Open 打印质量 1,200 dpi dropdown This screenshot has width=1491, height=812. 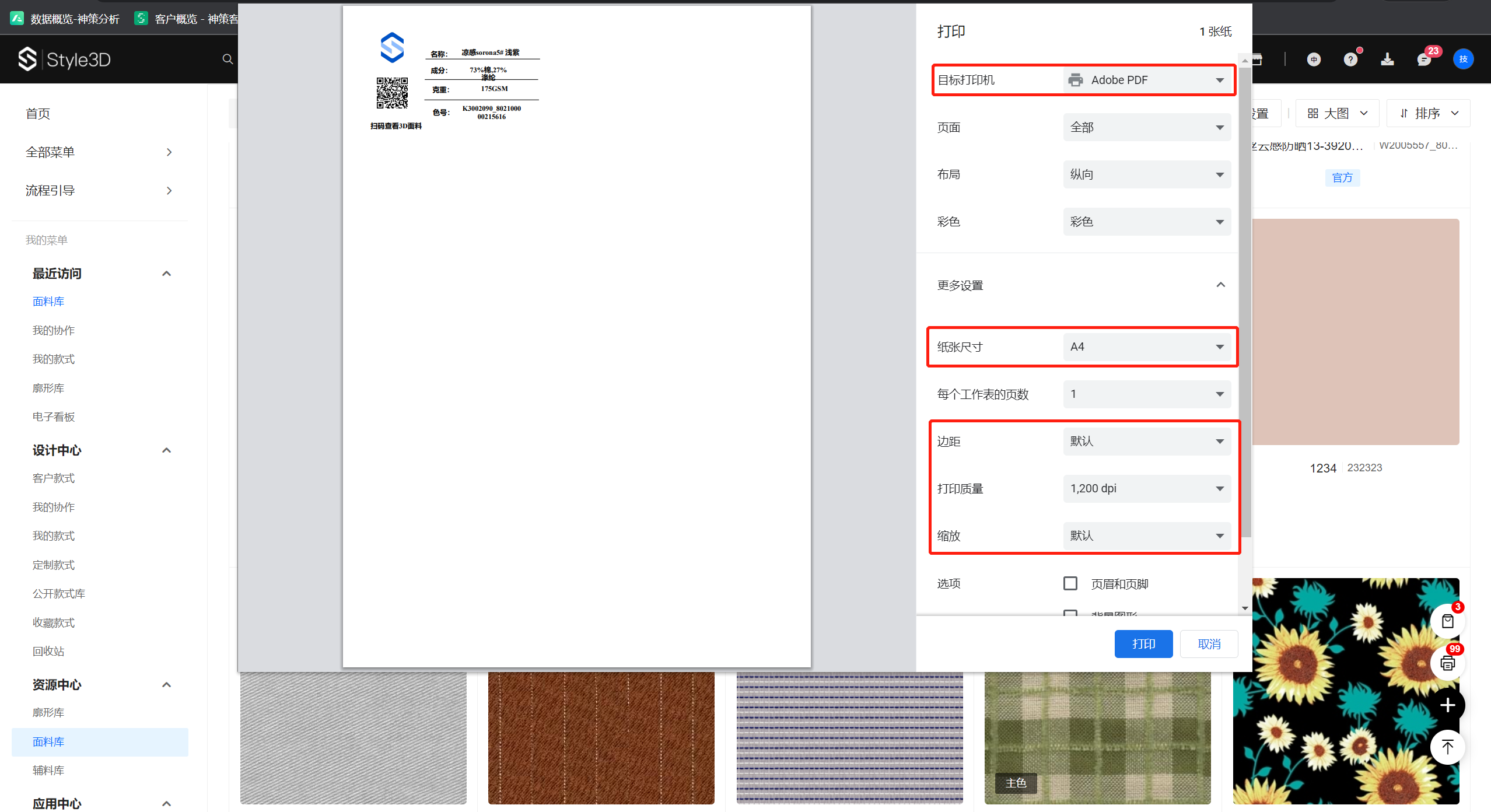(1146, 489)
